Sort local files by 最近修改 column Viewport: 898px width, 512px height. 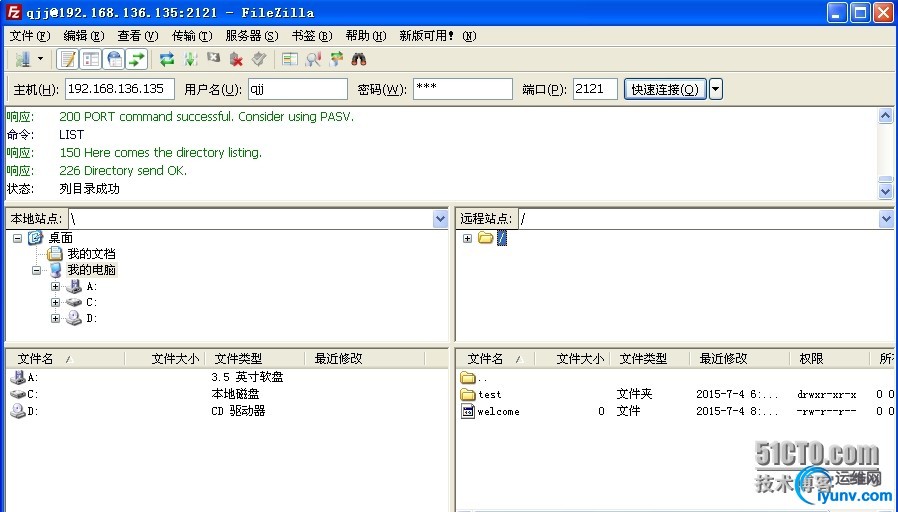click(365, 359)
